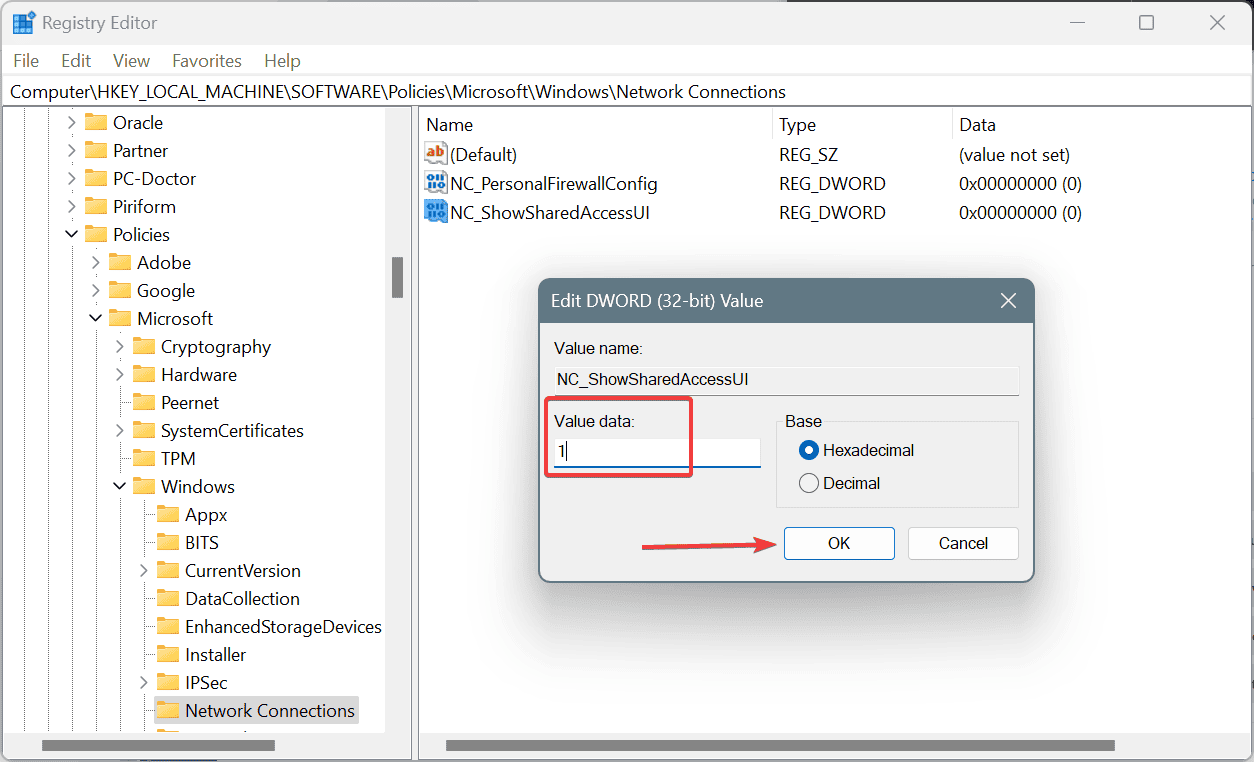Click the BITS folder icon
Viewport: 1254px width, 762px height.
tap(168, 542)
